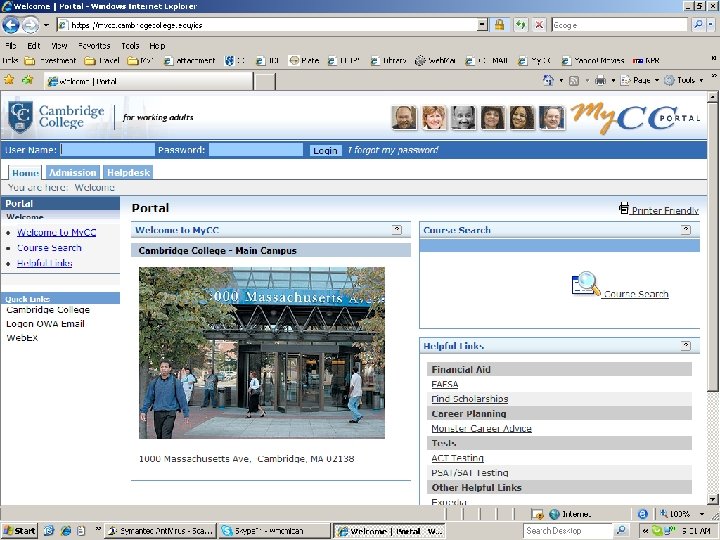Click help icon on Course Search panel
720x540 pixels.
point(686,230)
